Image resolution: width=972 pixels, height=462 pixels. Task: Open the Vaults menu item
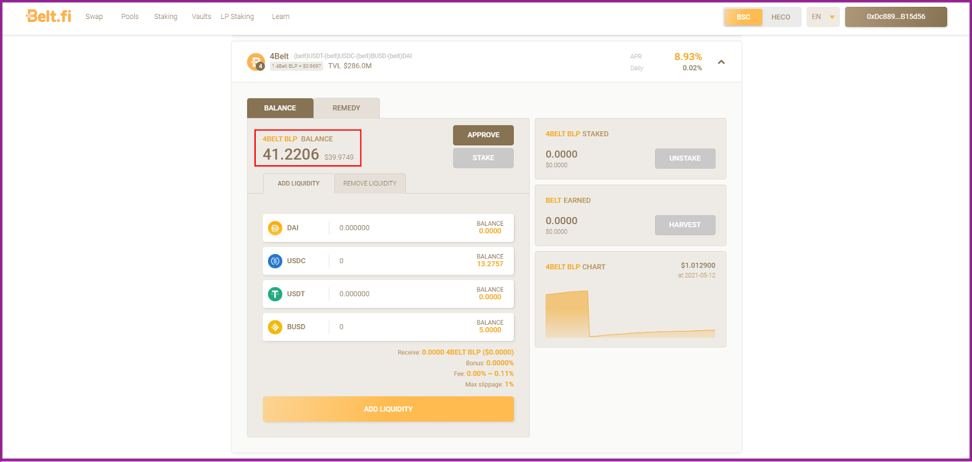pyautogui.click(x=201, y=17)
